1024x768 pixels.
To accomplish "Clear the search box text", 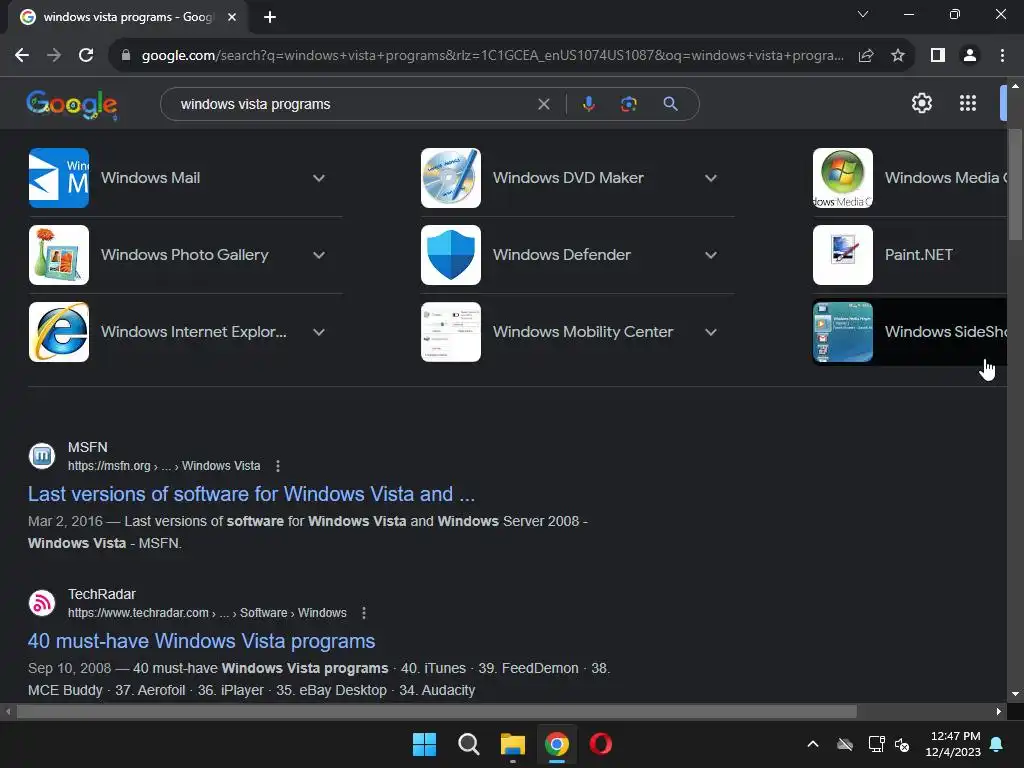I will click(x=543, y=104).
